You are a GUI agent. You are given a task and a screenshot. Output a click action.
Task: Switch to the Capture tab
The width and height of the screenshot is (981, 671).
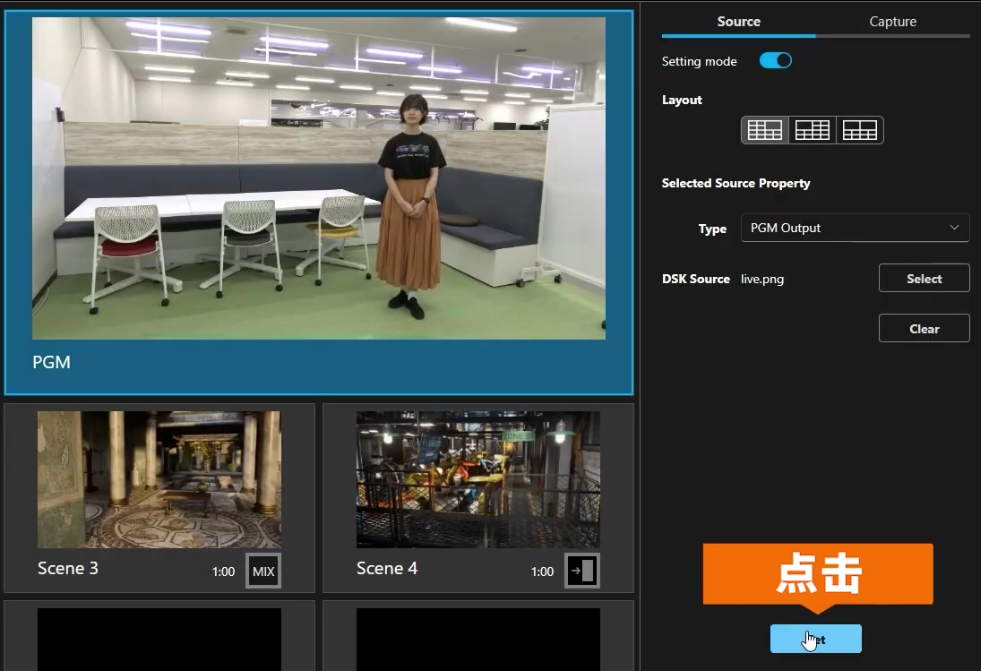[x=892, y=22]
